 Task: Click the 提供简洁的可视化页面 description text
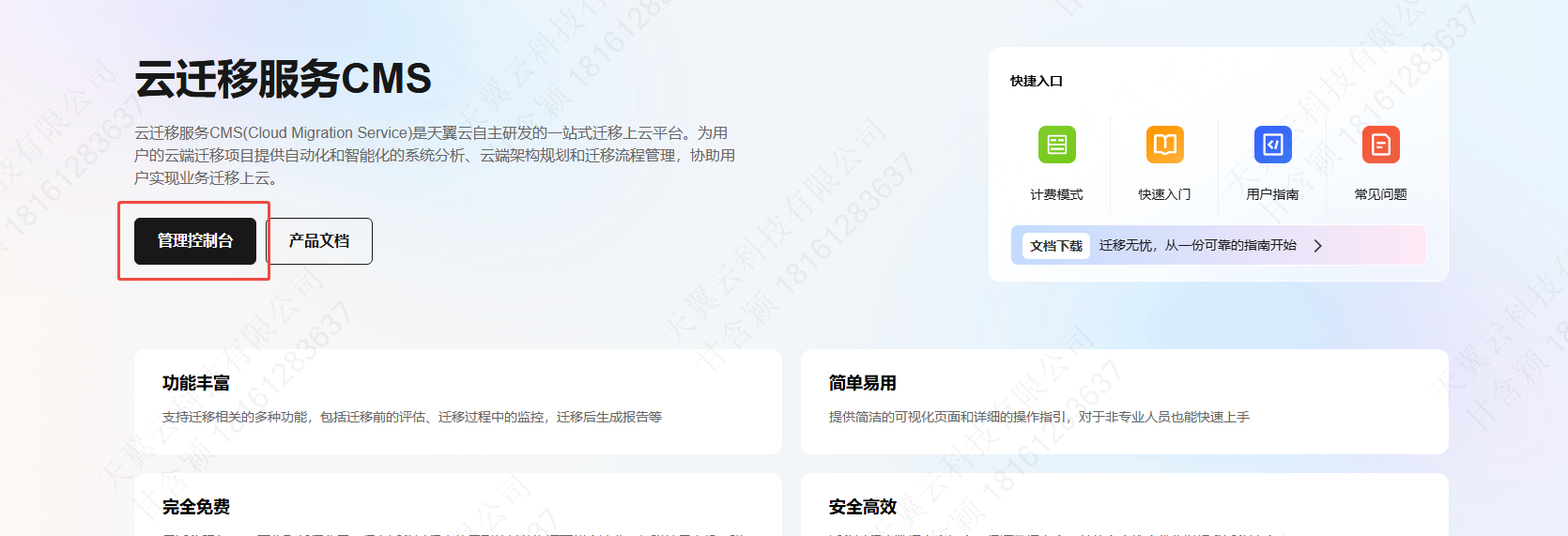tap(1039, 417)
